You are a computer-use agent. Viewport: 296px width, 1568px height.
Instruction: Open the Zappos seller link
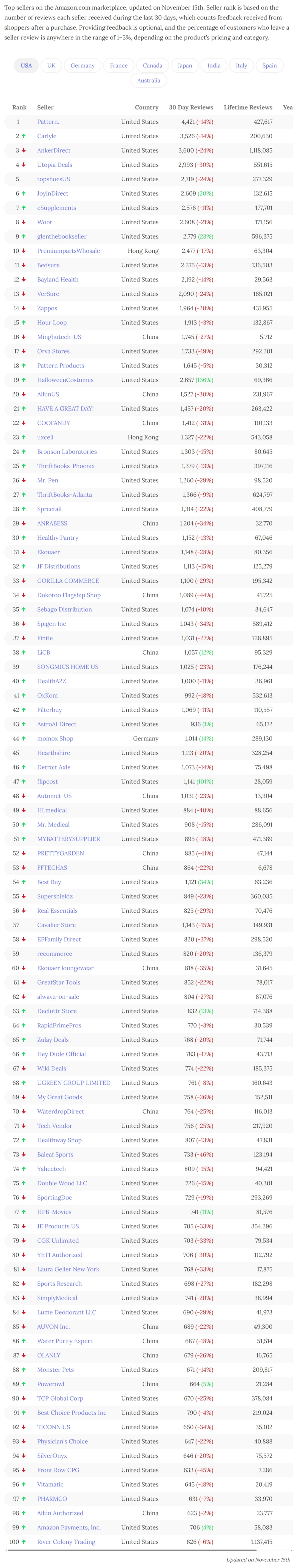pyautogui.click(x=47, y=308)
